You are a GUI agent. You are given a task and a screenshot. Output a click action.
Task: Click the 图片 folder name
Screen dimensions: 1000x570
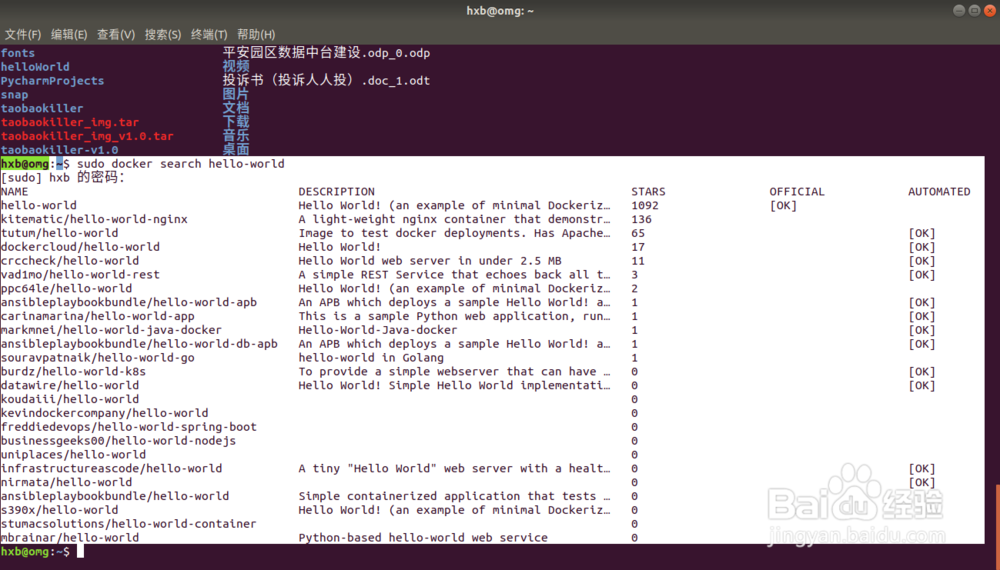point(236,94)
